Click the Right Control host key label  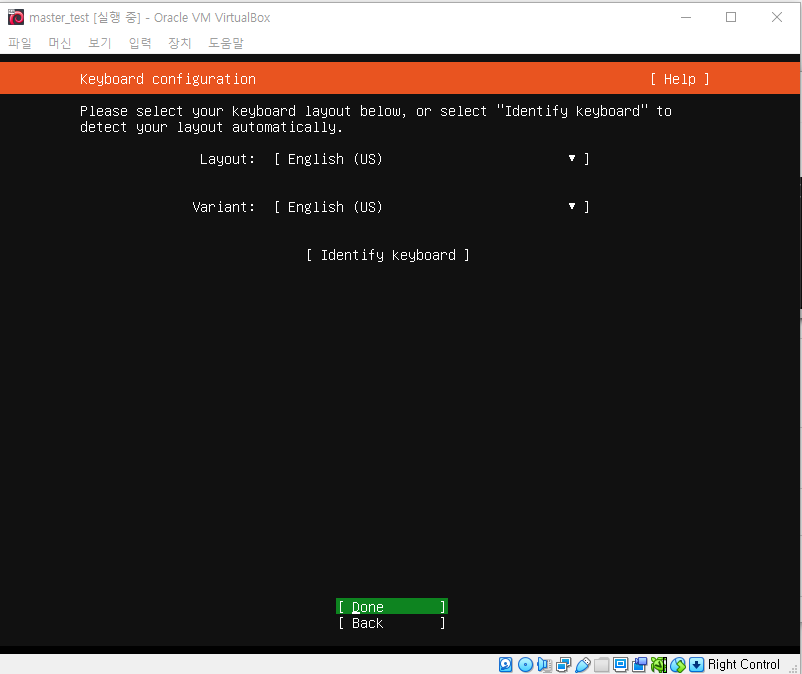(744, 664)
